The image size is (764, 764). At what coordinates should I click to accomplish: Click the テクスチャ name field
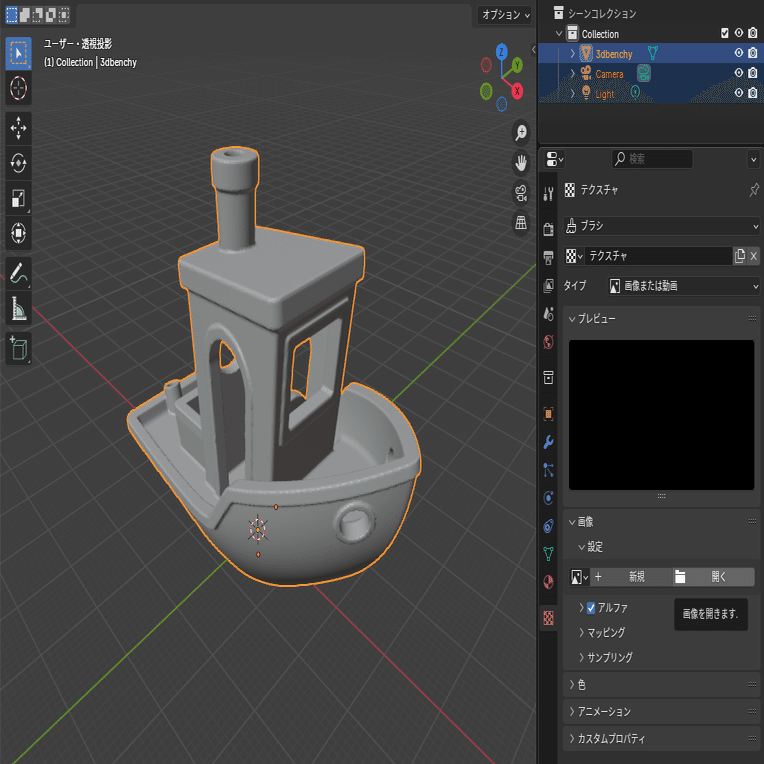pyautogui.click(x=658, y=256)
